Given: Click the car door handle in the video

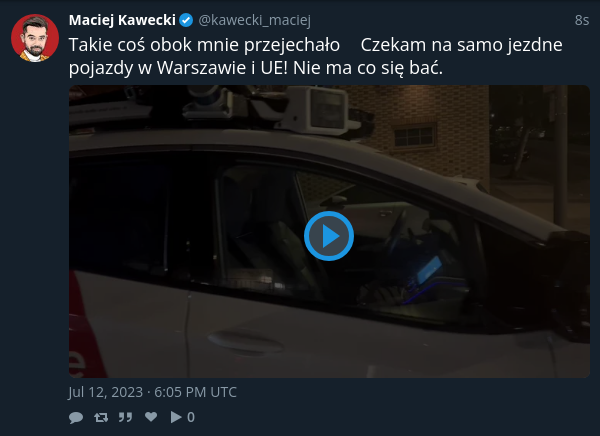Looking at the screenshot, I should pos(246,341).
